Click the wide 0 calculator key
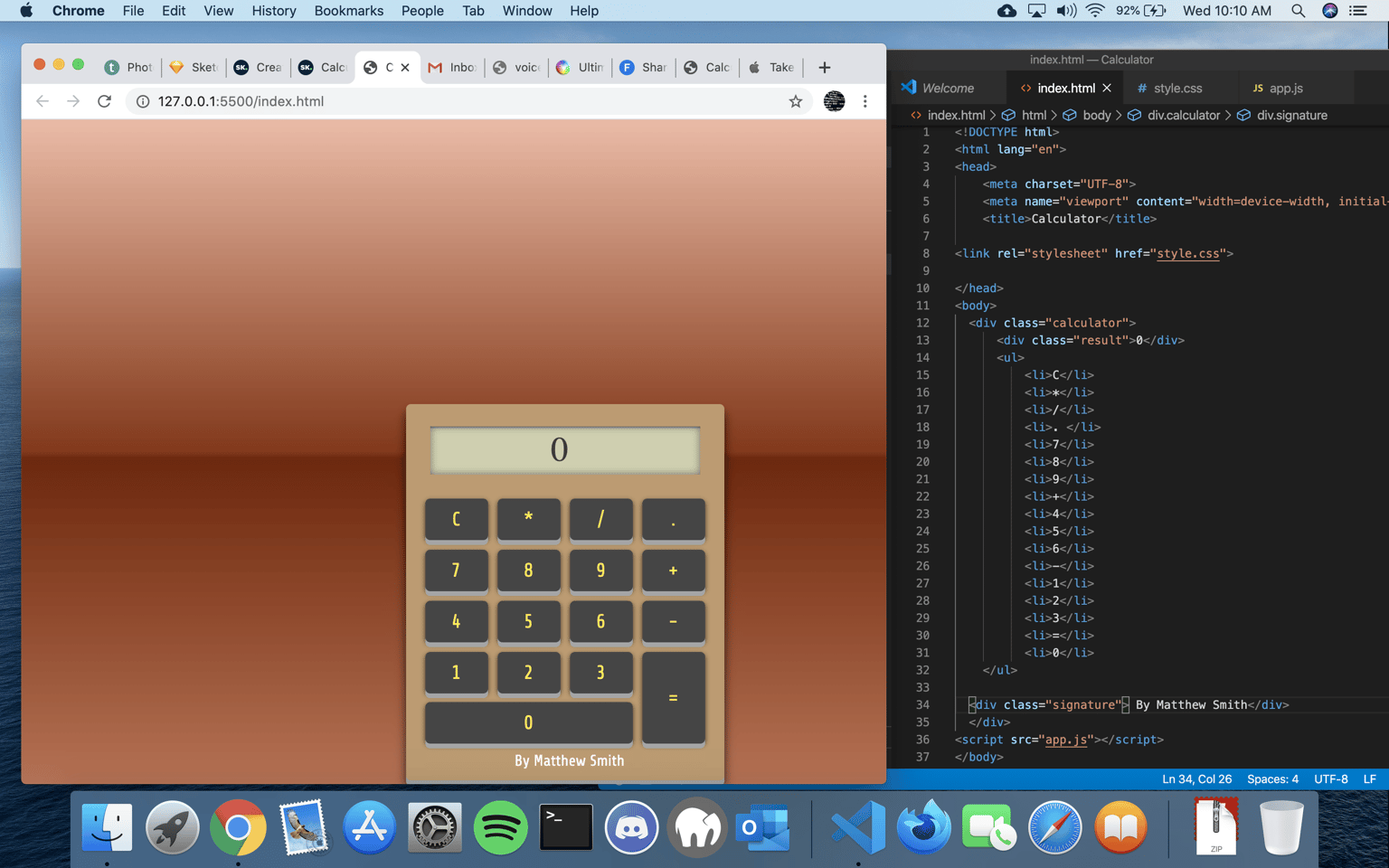 (528, 722)
